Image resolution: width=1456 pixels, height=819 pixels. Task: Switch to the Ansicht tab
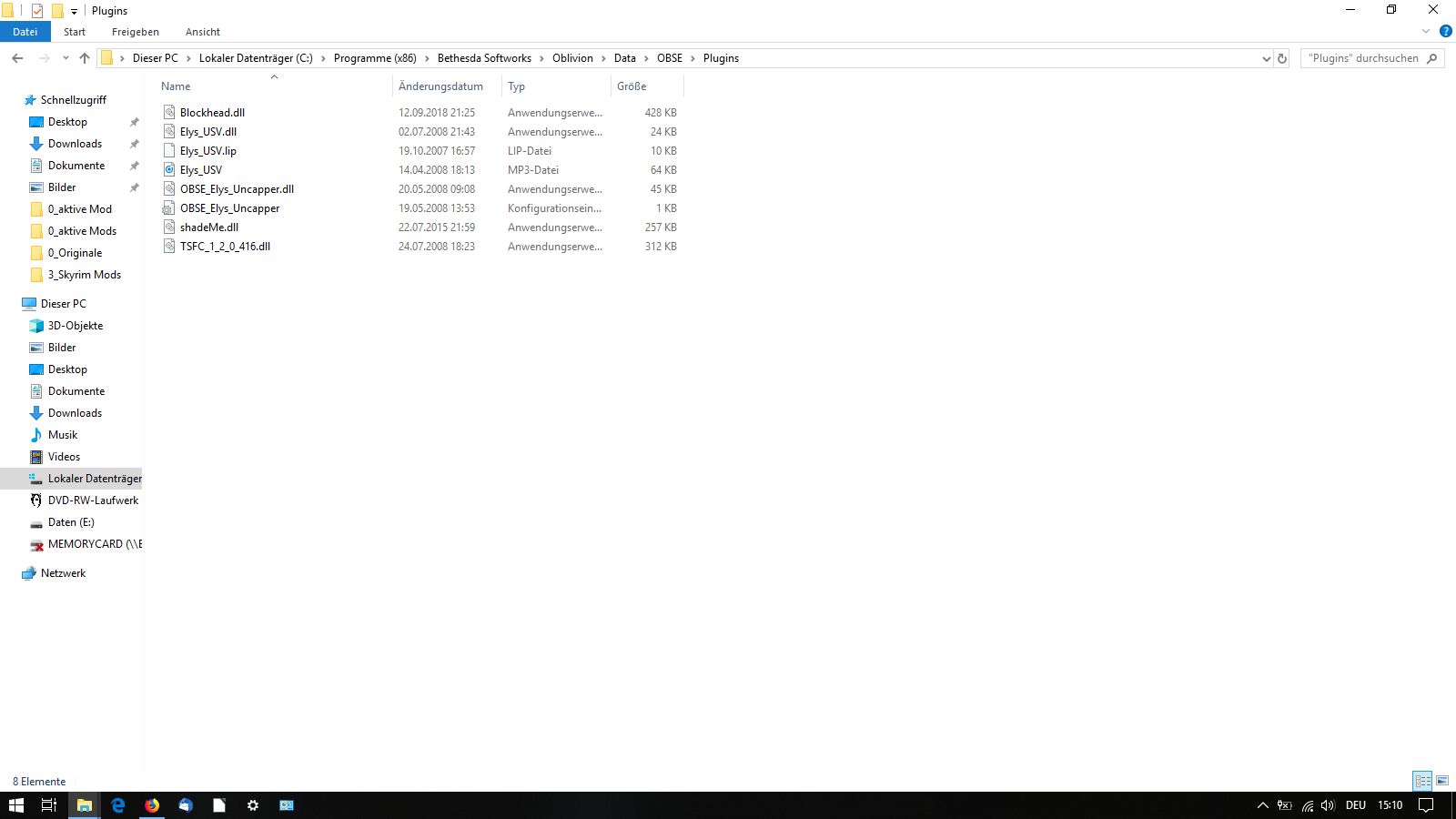pyautogui.click(x=202, y=32)
